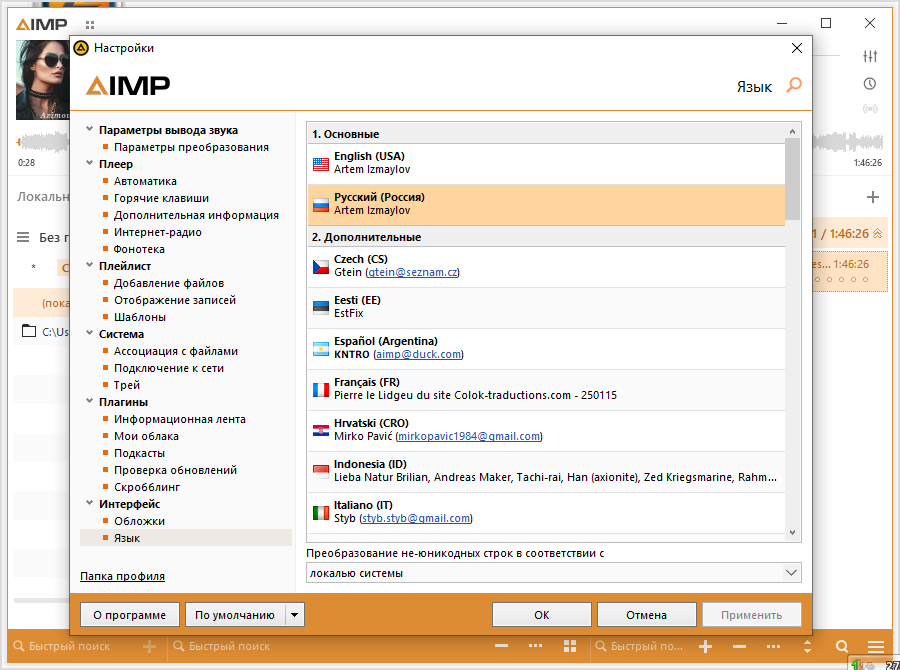Open the hamburger menu in bottom-right corner

[x=876, y=647]
